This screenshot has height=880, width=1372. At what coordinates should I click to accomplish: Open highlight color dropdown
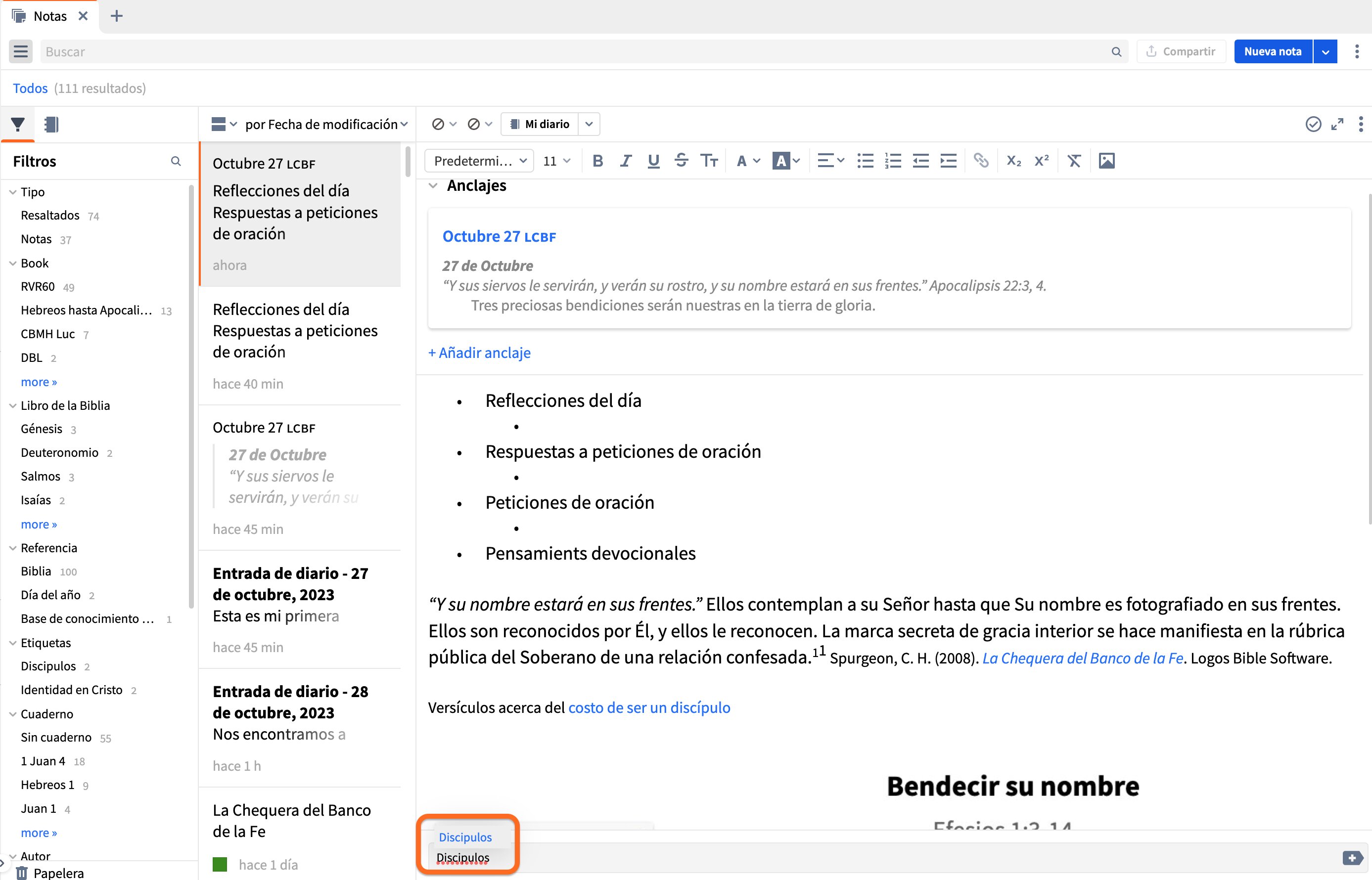786,161
